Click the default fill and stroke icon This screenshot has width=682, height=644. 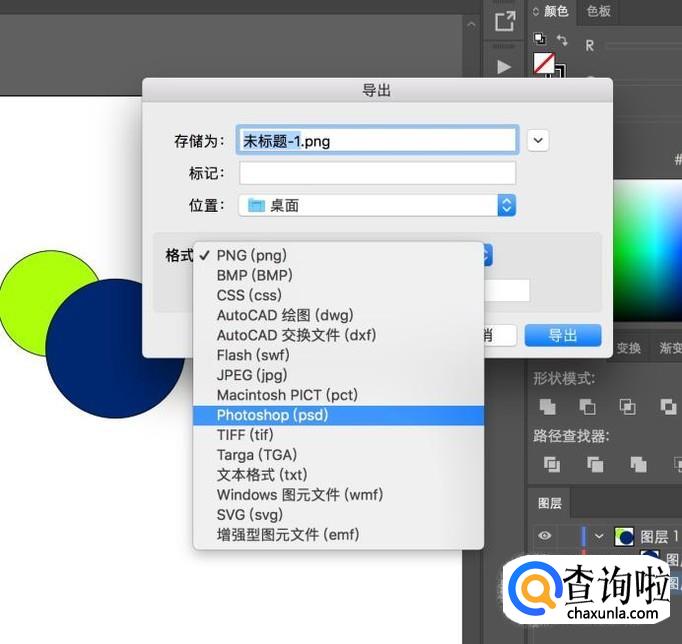[x=540, y=39]
